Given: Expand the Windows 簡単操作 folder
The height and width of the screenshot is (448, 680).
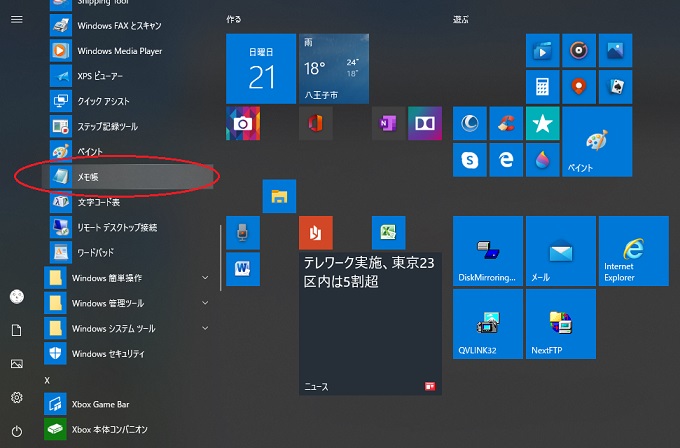Looking at the screenshot, I should click(x=128, y=278).
